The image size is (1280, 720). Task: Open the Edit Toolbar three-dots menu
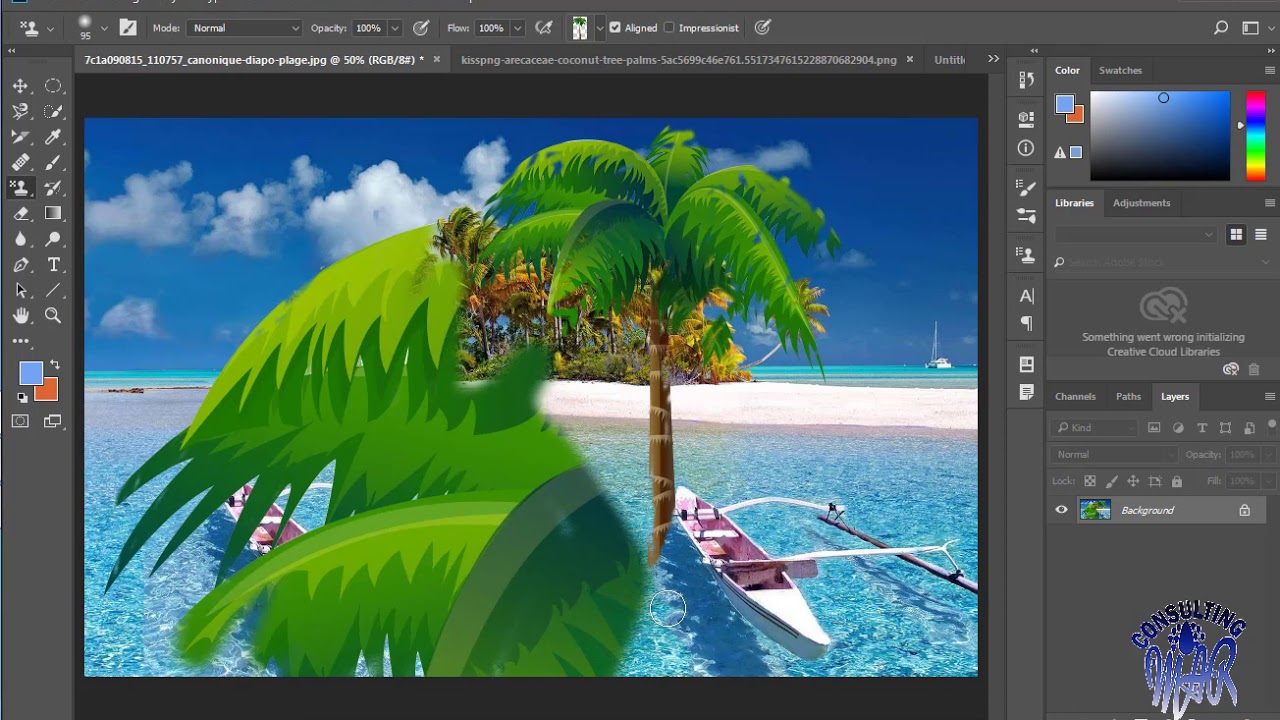tap(20, 341)
